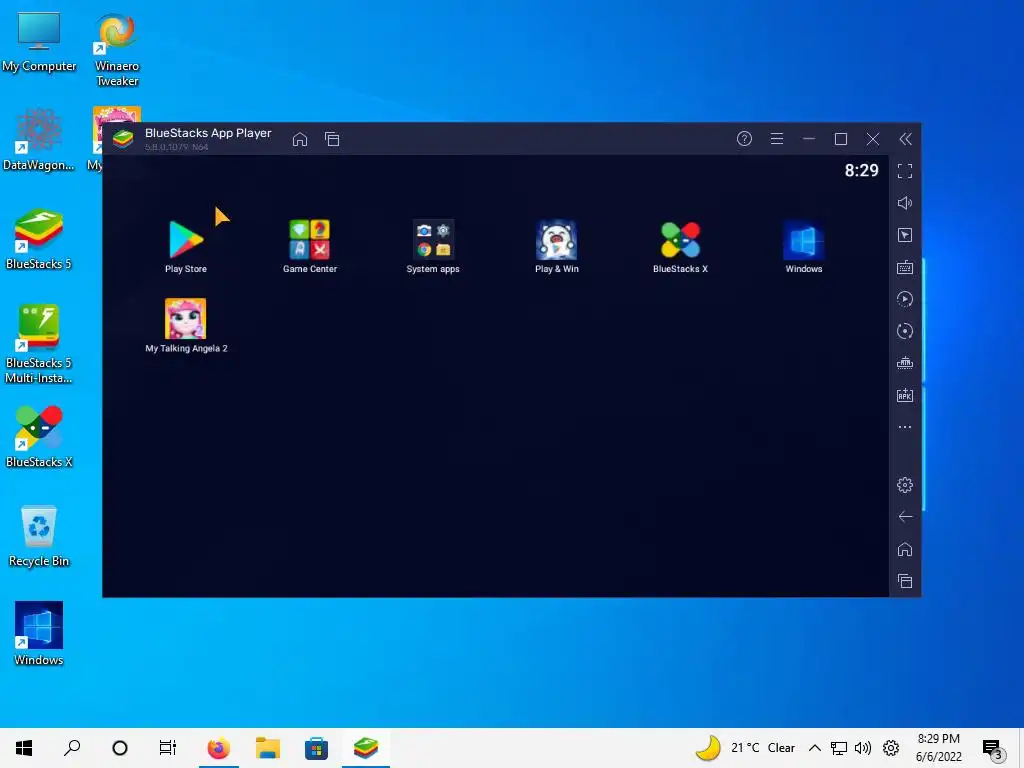Image resolution: width=1024 pixels, height=768 pixels.
Task: Select BlueStacks 5 desktop shortcut
Action: [39, 240]
